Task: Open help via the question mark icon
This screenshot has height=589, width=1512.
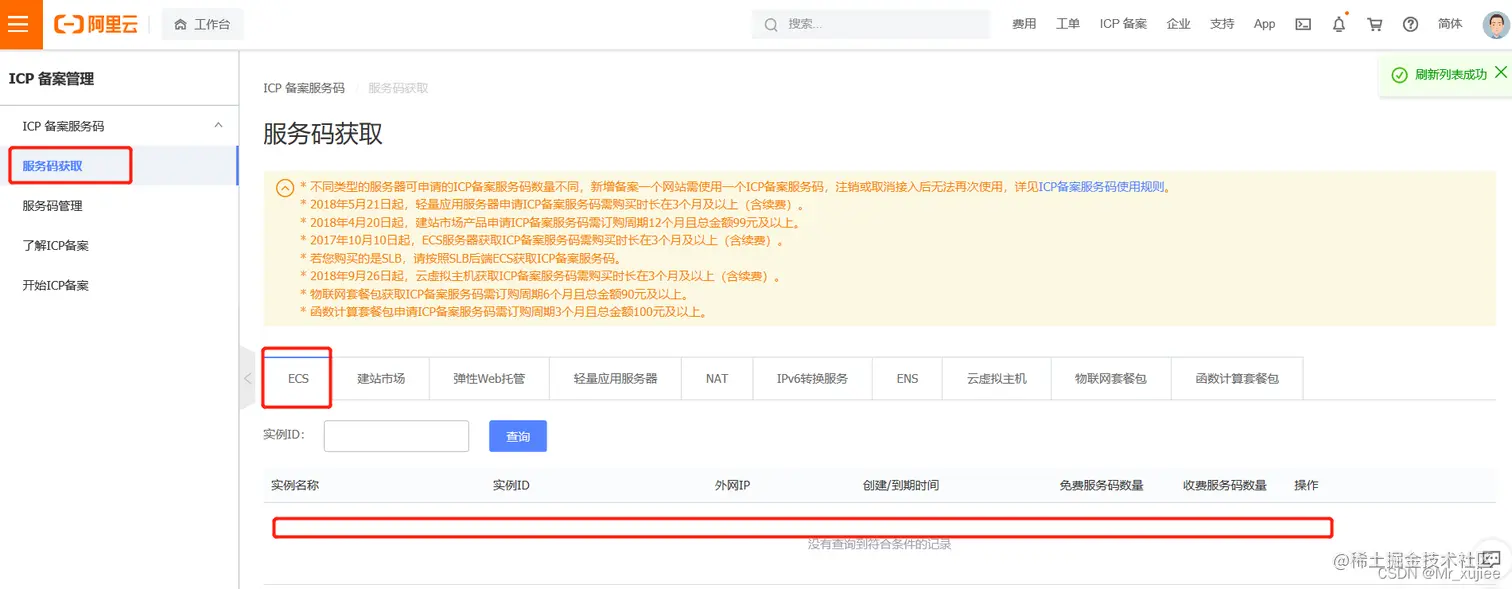Action: tap(1410, 24)
